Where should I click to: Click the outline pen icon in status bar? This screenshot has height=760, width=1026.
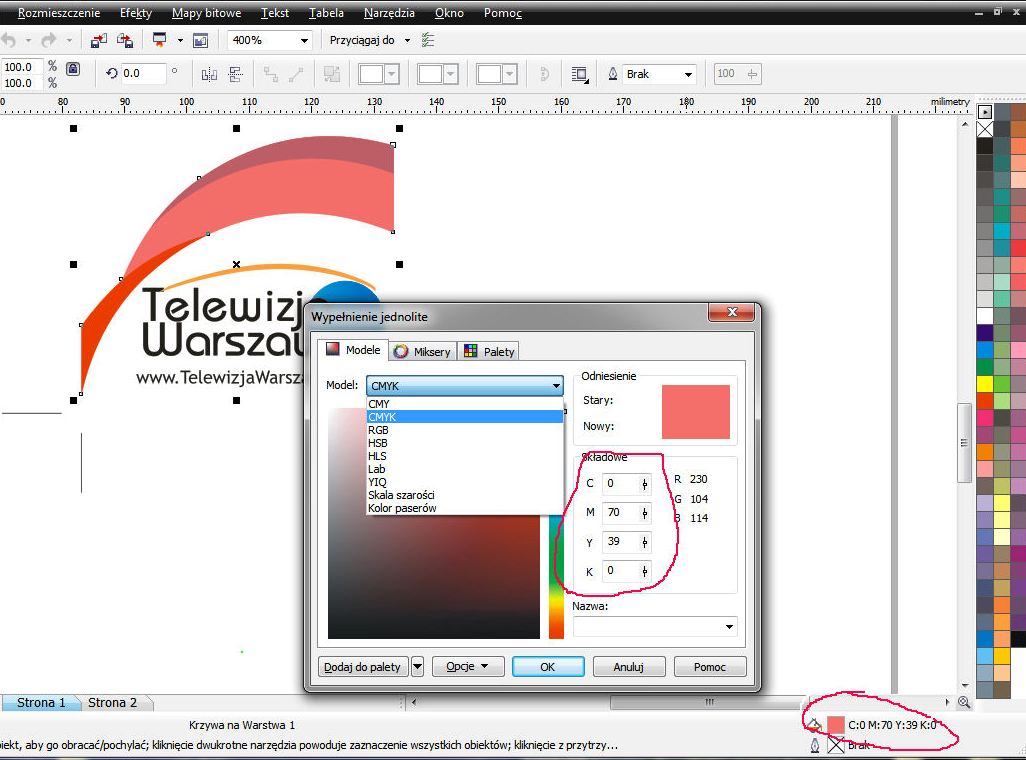click(x=815, y=745)
